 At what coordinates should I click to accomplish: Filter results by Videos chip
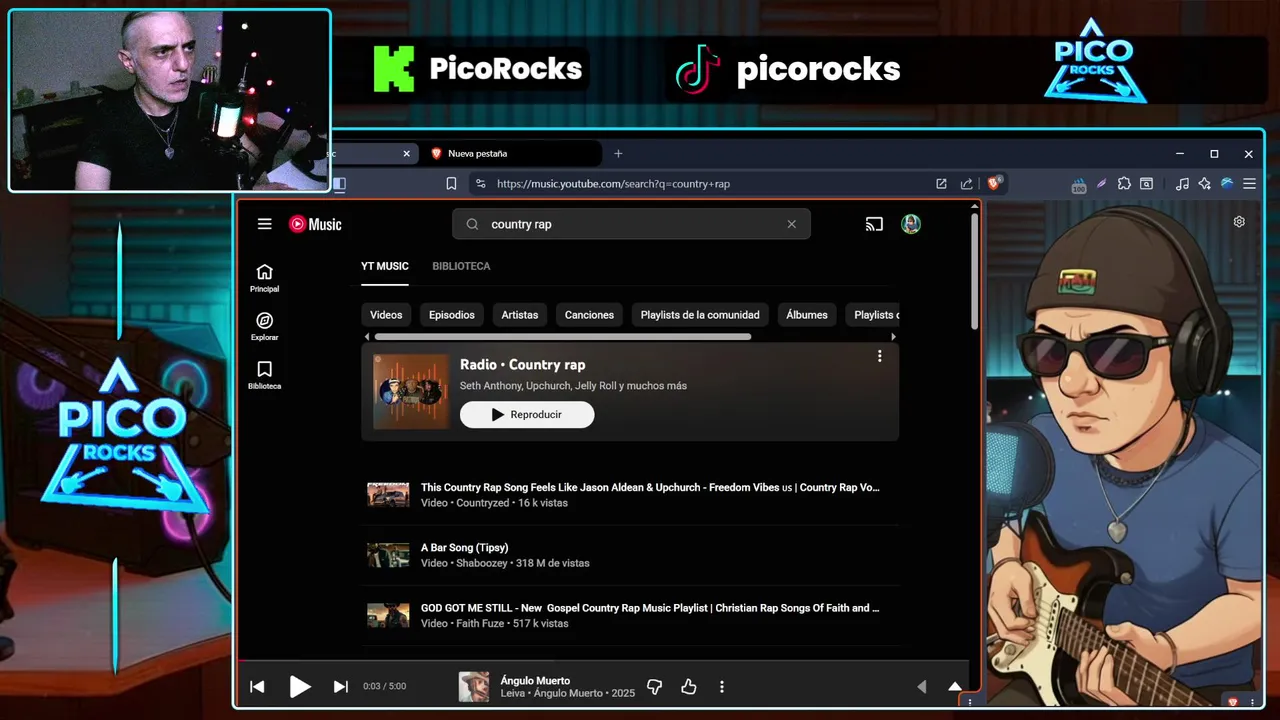coord(386,315)
